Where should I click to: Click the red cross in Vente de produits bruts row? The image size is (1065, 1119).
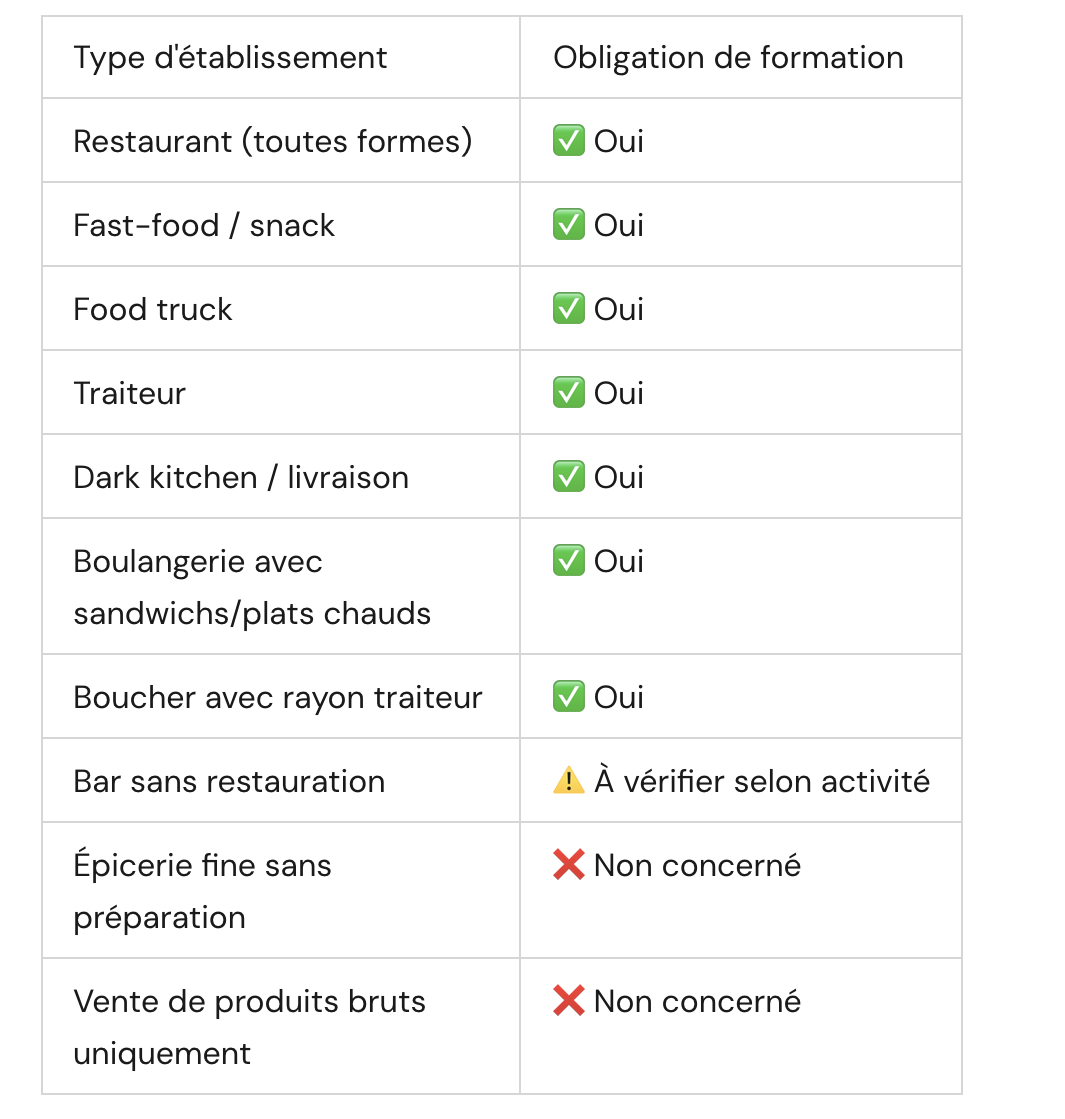click(568, 1001)
